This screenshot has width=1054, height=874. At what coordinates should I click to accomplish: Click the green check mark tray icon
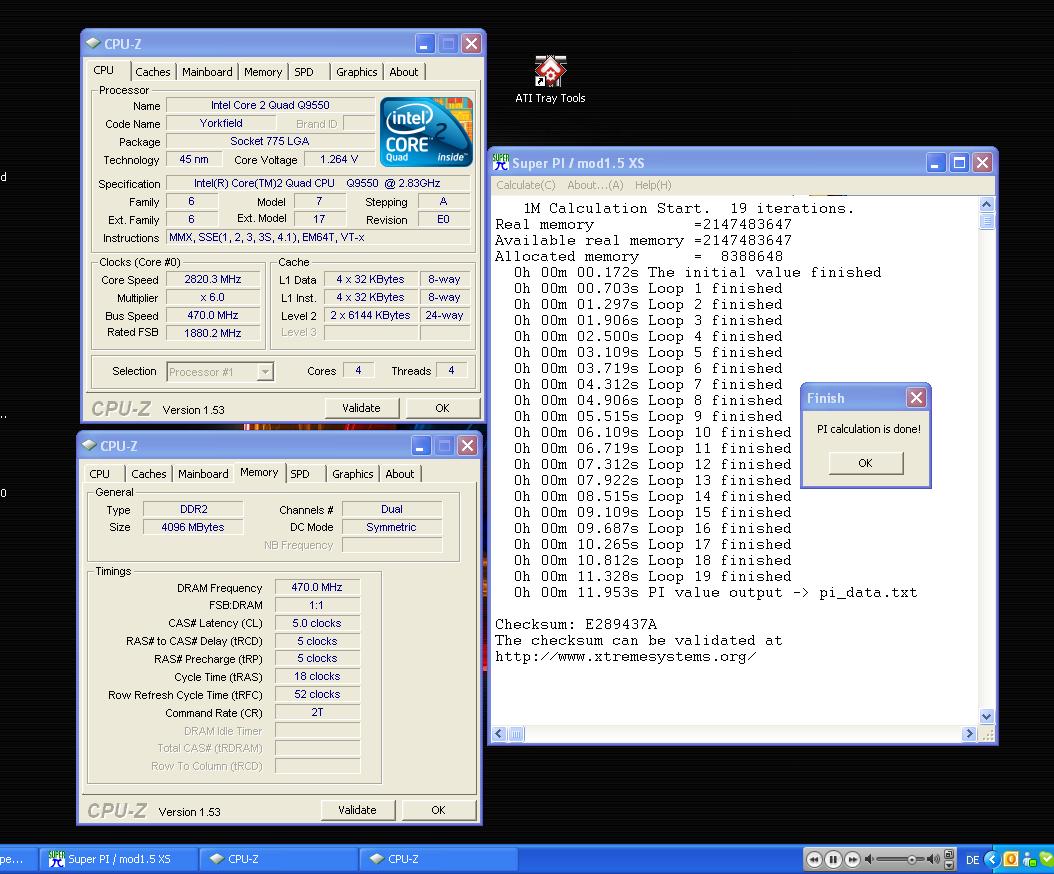pos(1047,859)
